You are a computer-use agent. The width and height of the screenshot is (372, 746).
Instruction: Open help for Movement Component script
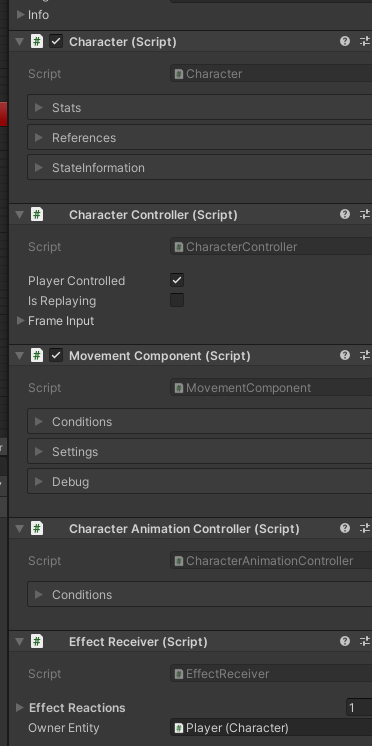coord(345,355)
